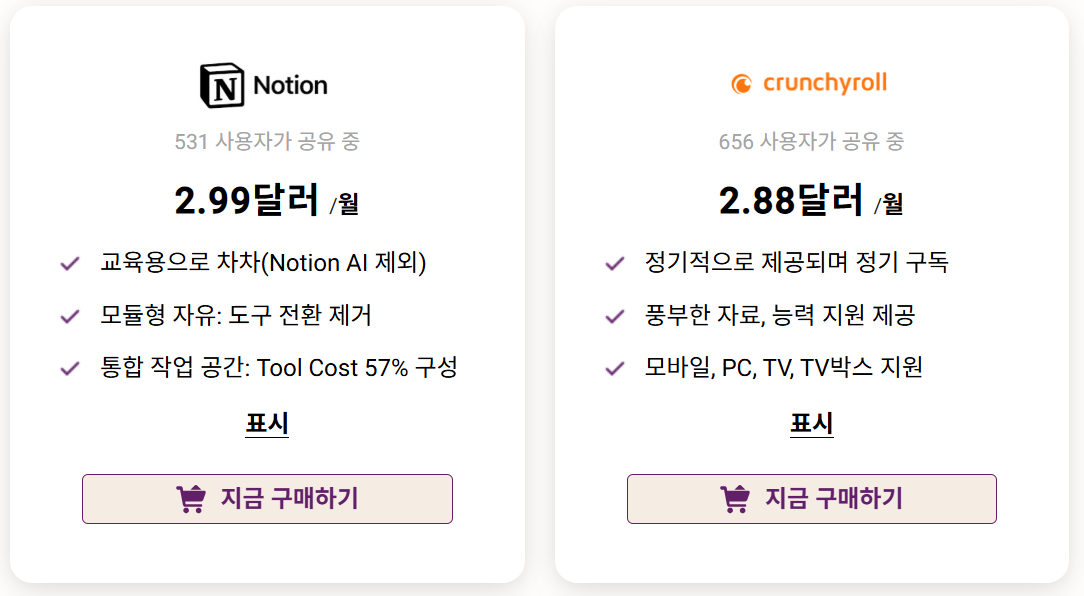Click '656 사용자가 공유 중' label
Viewport: 1084px width, 596px height.
pos(812,142)
